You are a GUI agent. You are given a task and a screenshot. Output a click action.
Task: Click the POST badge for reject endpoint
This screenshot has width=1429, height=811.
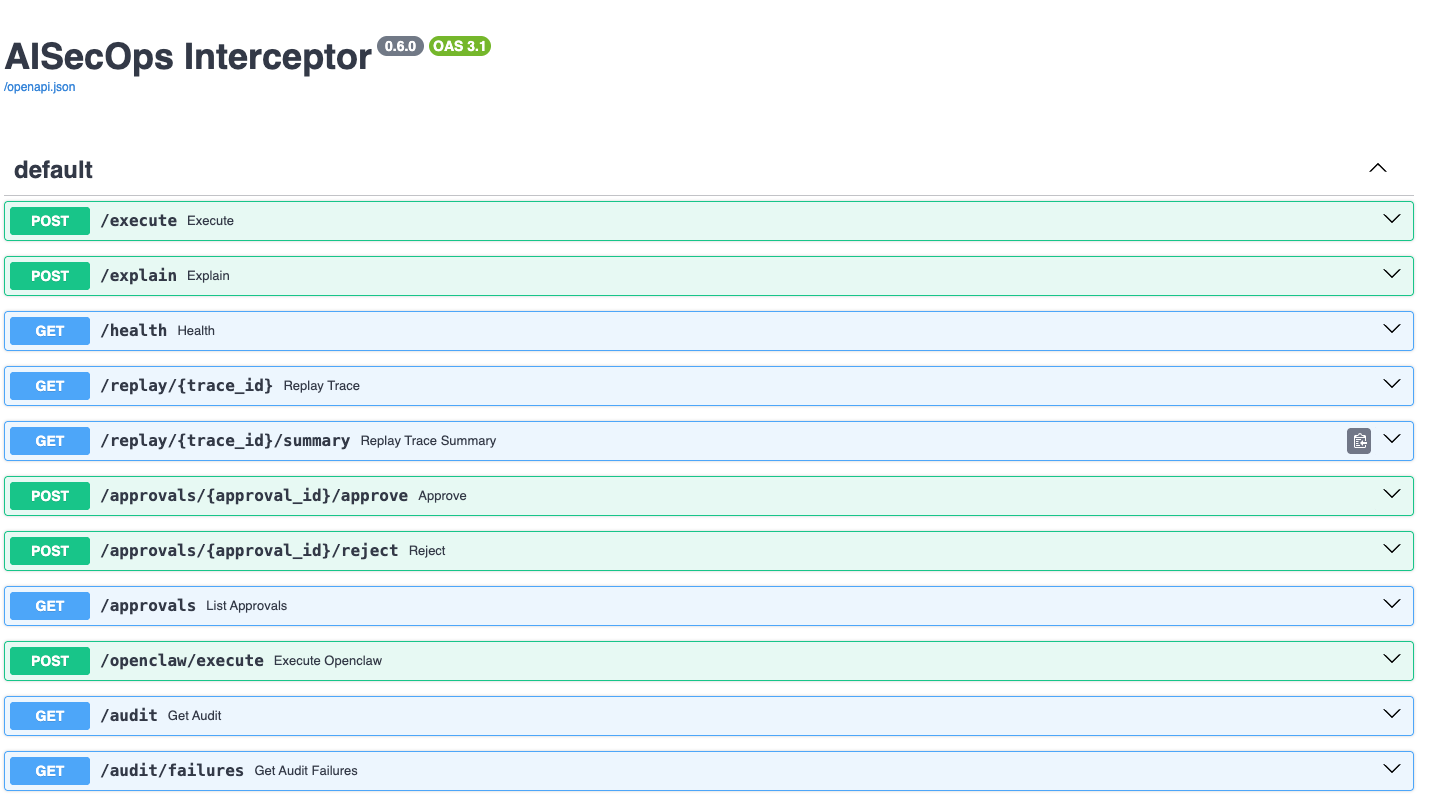click(50, 551)
